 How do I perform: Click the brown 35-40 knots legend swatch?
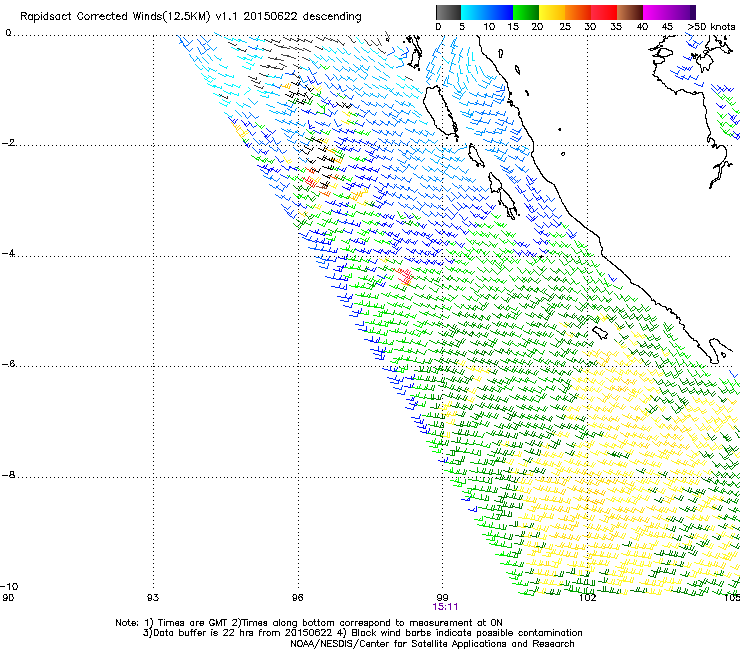coord(630,12)
